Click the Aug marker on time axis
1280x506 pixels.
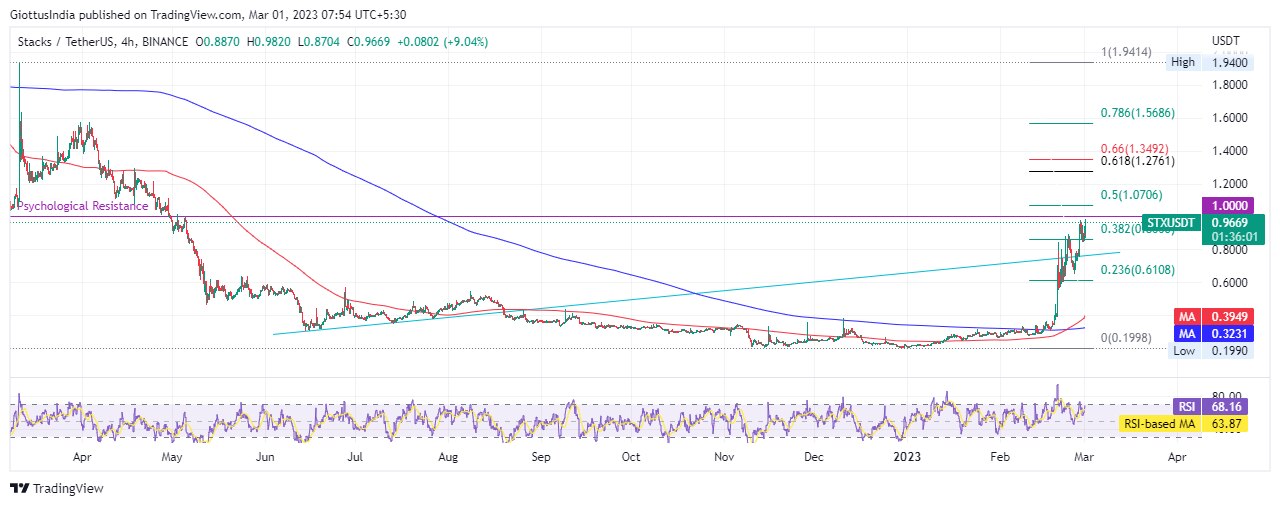(448, 457)
